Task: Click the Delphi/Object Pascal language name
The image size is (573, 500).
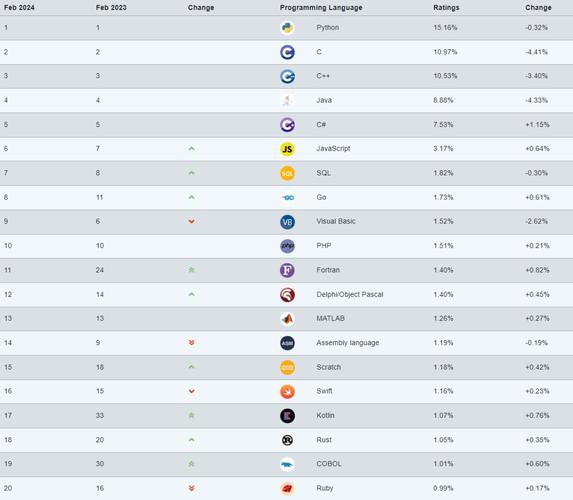Action: click(350, 294)
